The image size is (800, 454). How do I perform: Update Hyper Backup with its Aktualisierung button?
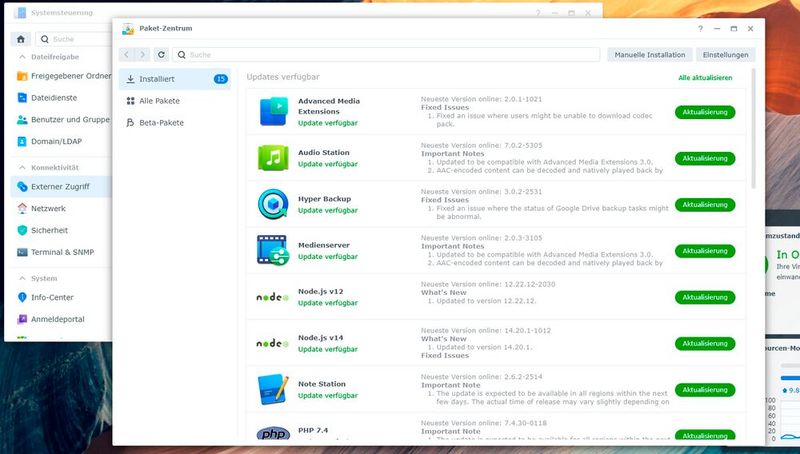(x=705, y=205)
